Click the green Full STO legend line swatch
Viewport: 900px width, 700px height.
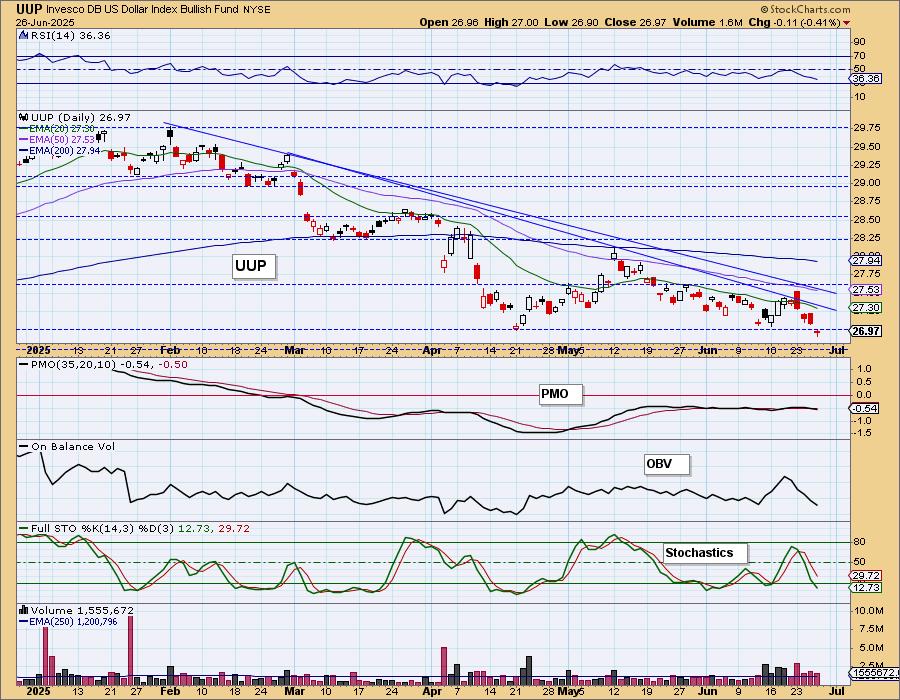pyautogui.click(x=24, y=529)
